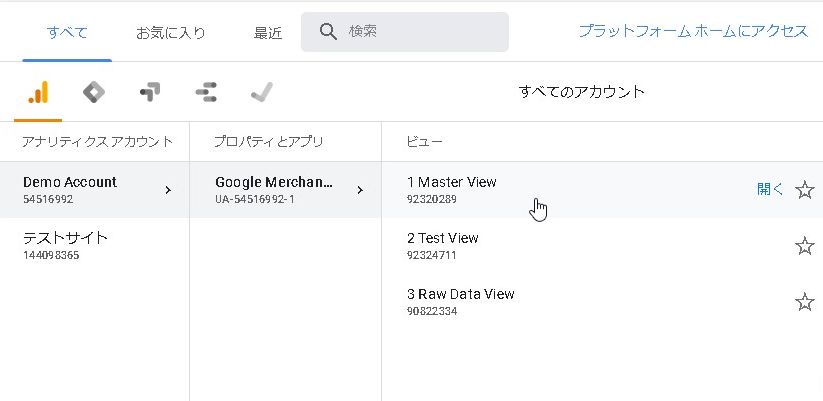The height and width of the screenshot is (401, 823).
Task: Select the Google Analytics product icon
Action: pyautogui.click(x=38, y=93)
